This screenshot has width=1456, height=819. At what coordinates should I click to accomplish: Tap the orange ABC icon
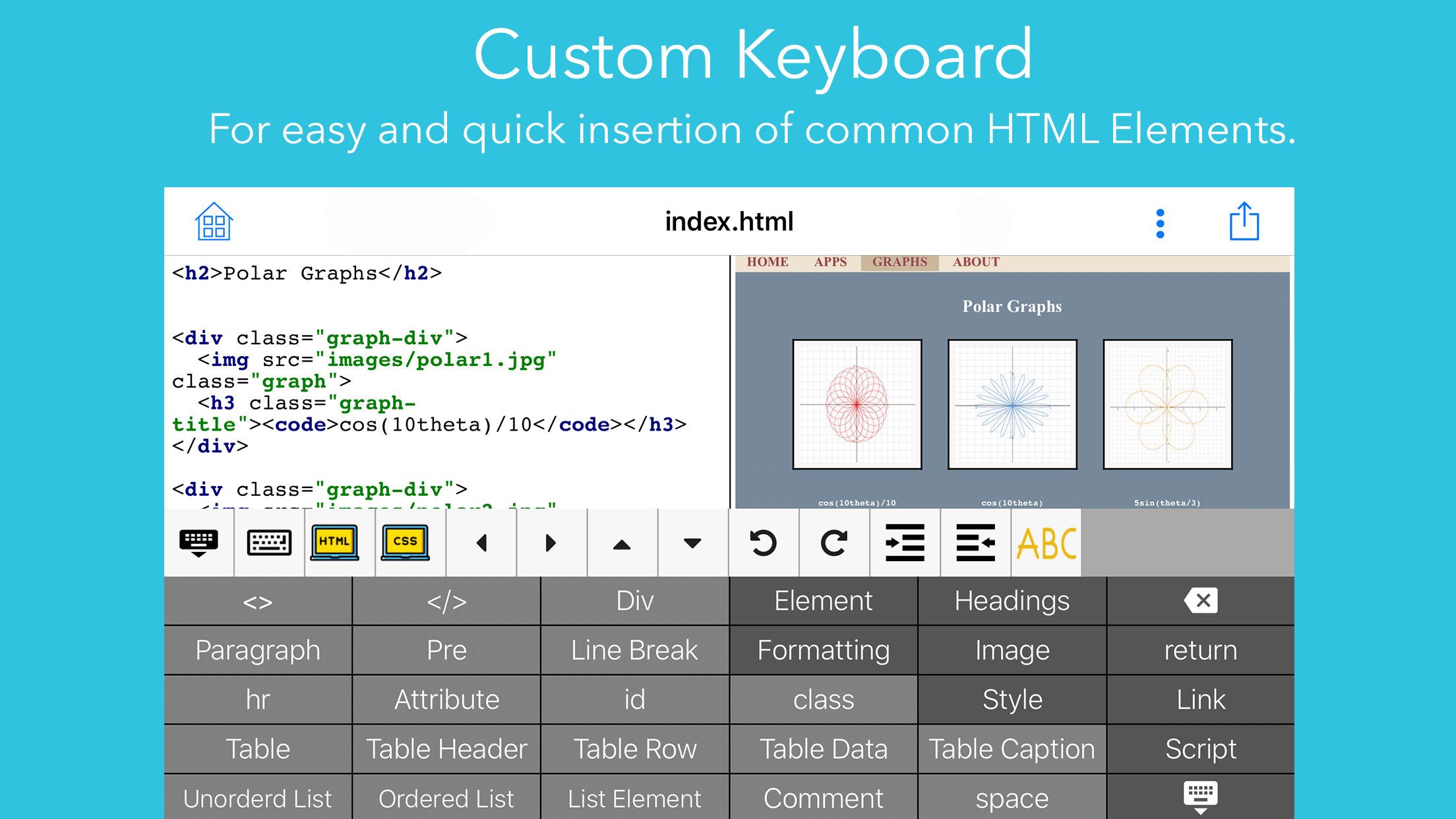1046,544
